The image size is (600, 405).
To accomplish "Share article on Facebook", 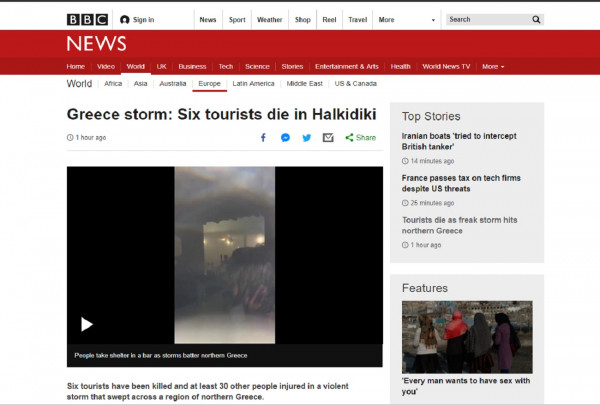I will tap(264, 137).
